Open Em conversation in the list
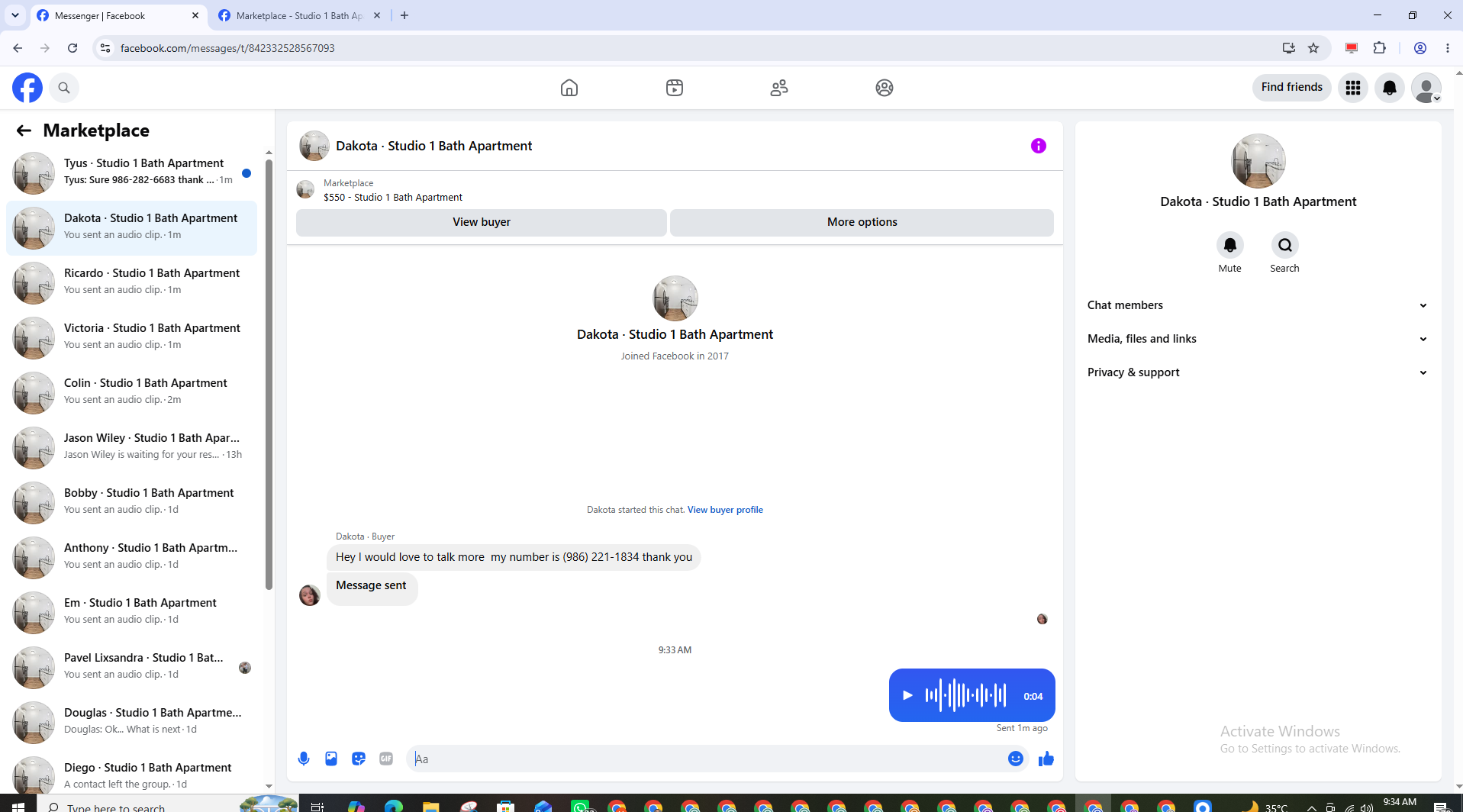 pos(131,613)
